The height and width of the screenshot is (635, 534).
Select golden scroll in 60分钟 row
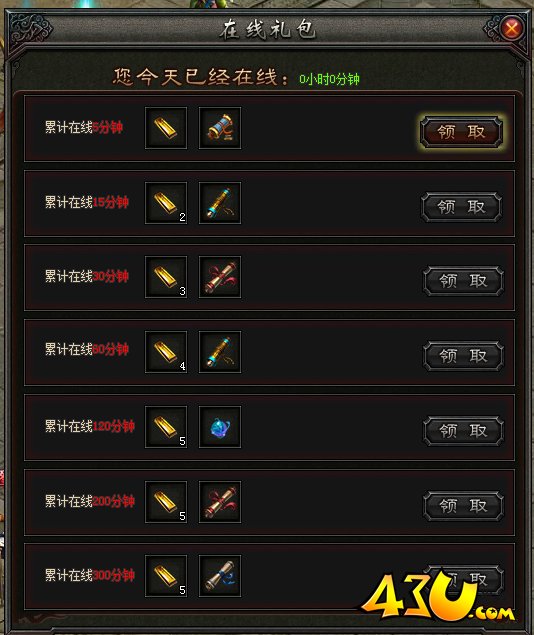[x=220, y=352]
